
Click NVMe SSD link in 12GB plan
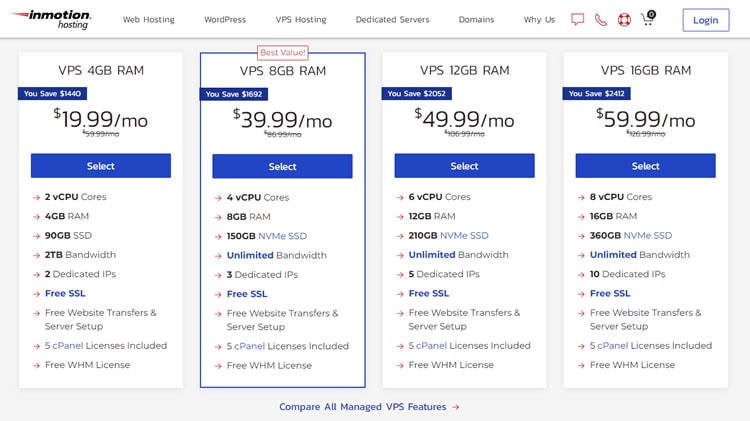(464, 235)
